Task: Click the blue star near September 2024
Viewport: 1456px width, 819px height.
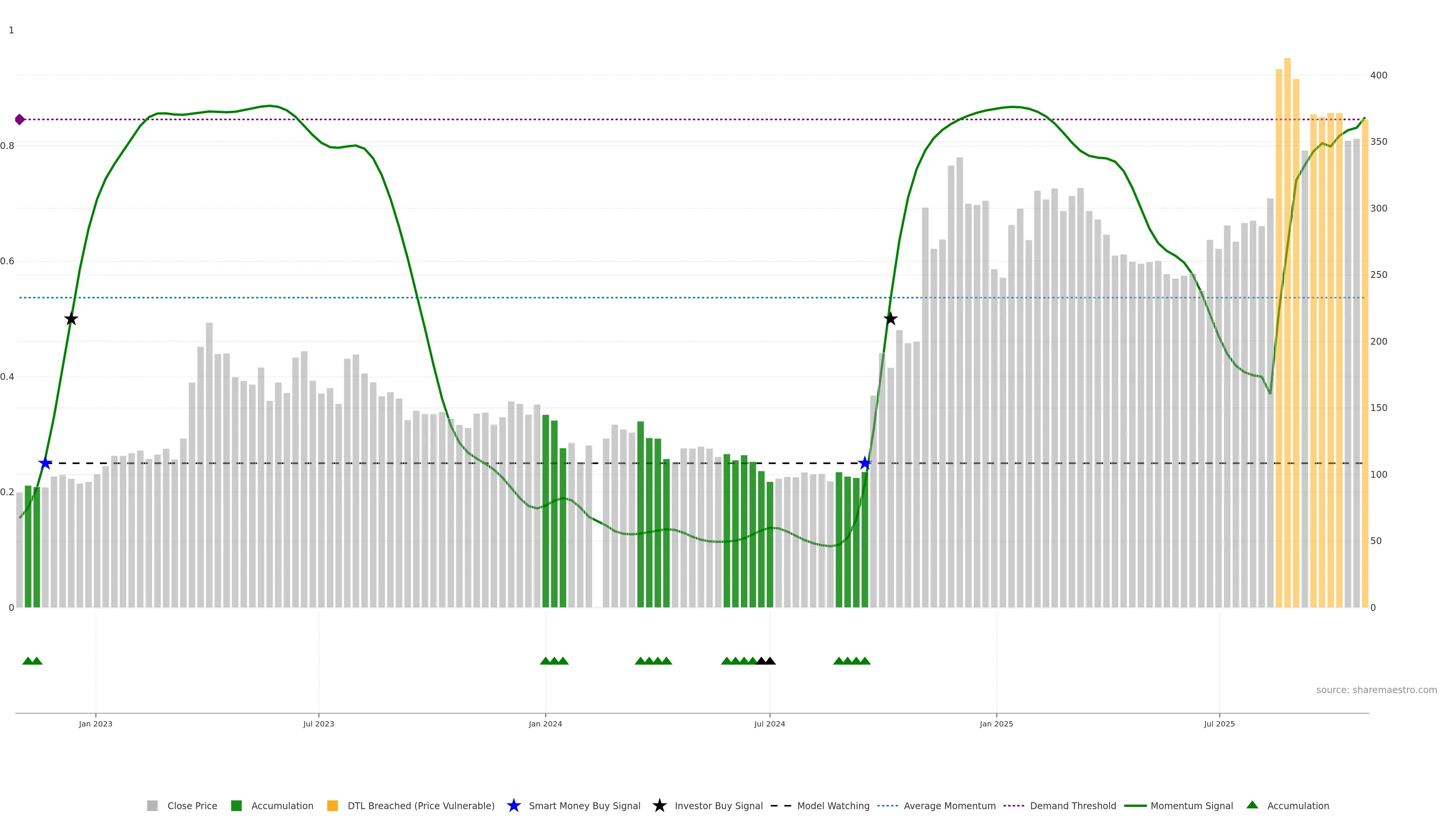Action: click(x=864, y=463)
